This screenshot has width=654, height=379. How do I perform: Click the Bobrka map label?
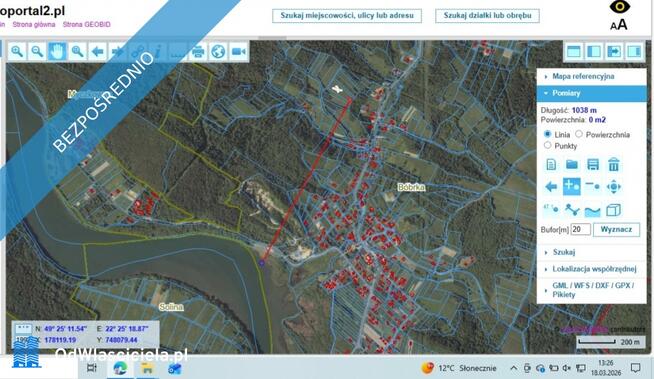pos(411,187)
